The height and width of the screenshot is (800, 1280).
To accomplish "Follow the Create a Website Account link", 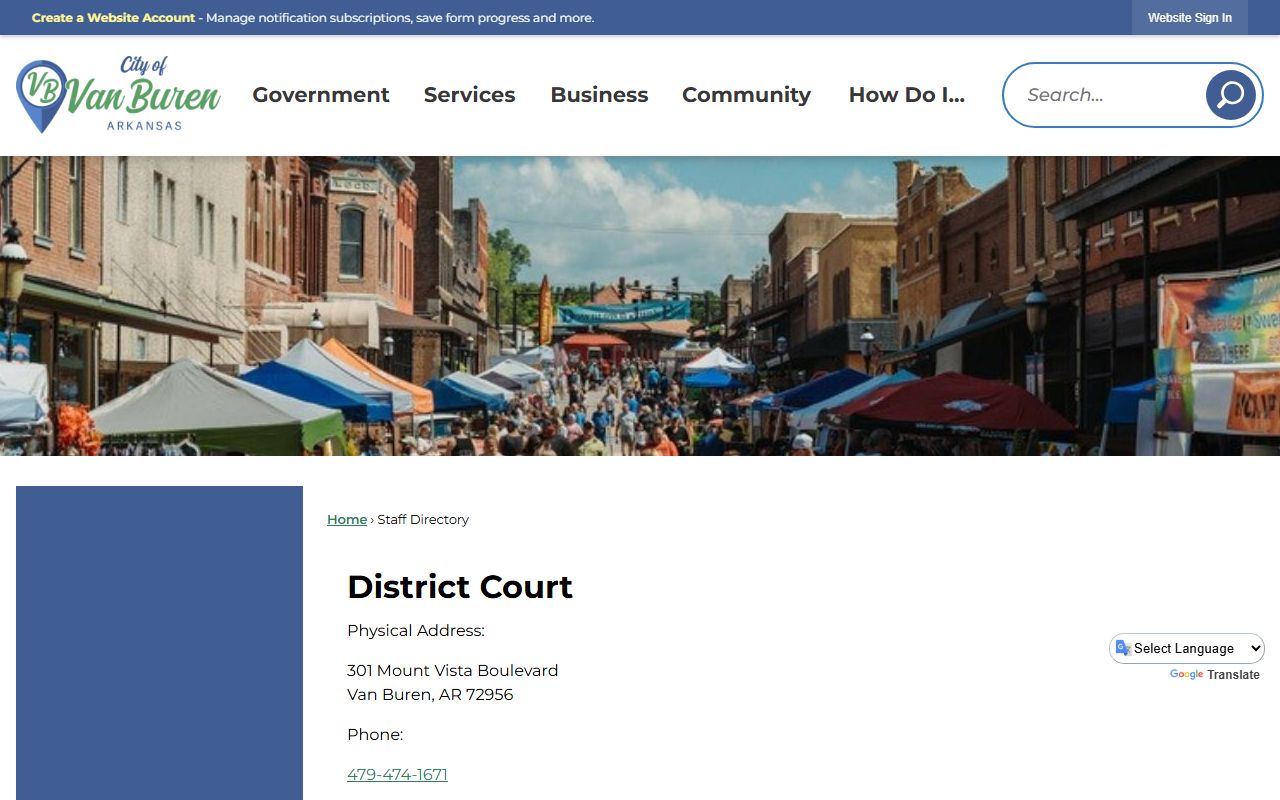I will pos(113,18).
